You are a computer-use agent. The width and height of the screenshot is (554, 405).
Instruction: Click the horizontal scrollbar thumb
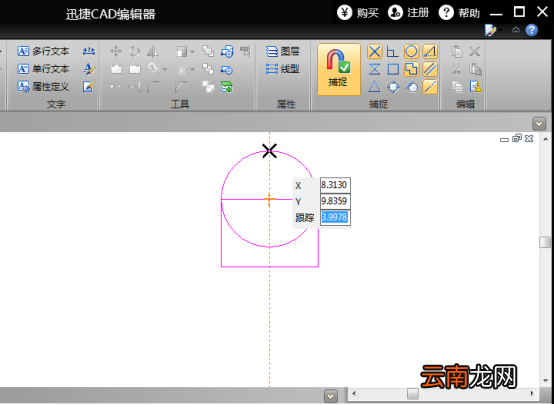(x=413, y=394)
